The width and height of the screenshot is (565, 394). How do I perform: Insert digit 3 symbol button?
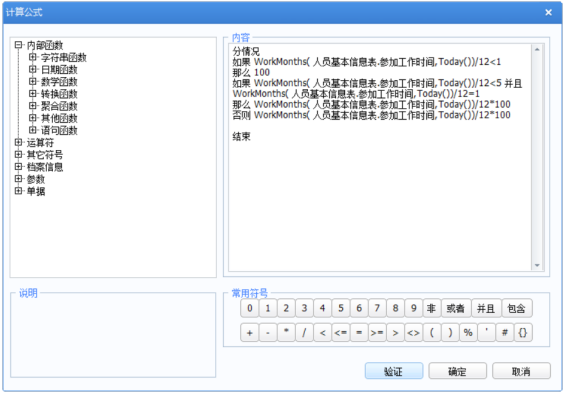304,308
